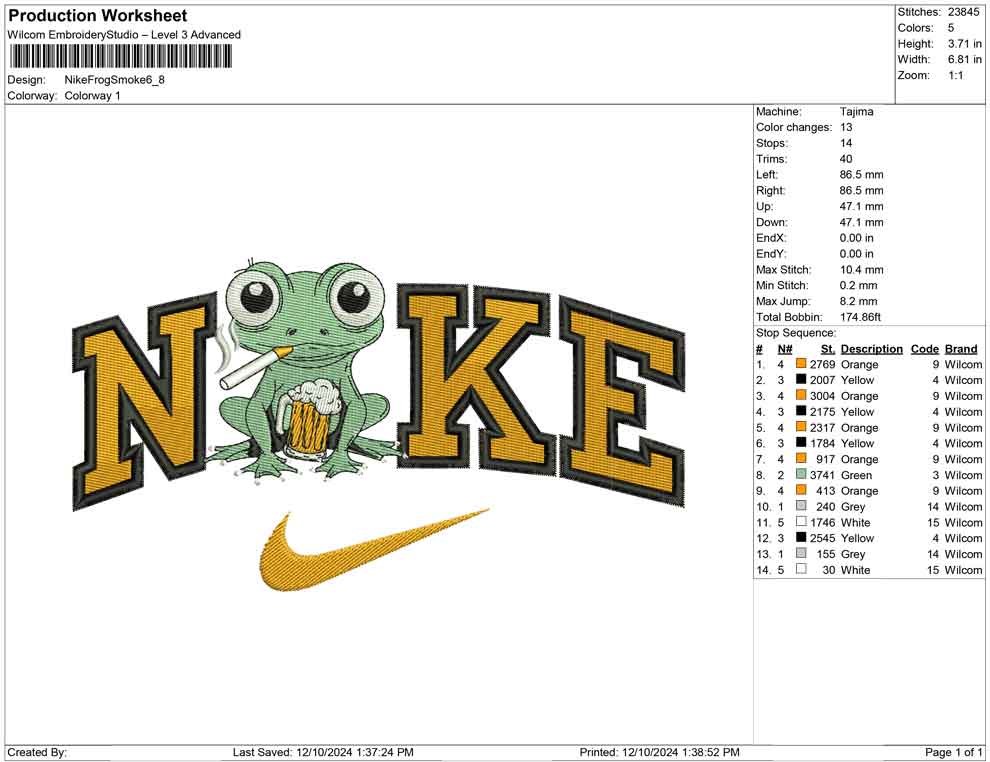Click the grey swatch in stop row 10
This screenshot has width=990, height=762.
pos(801,506)
